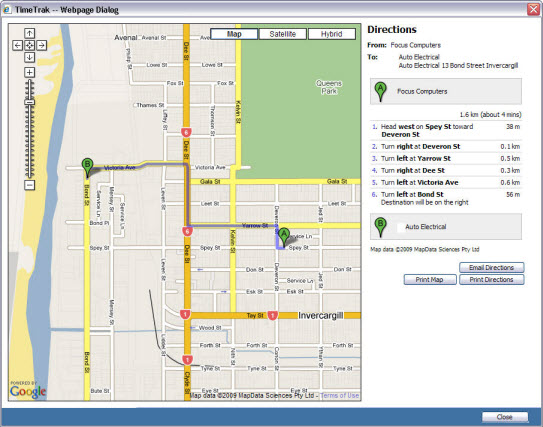
Task: Select step 3 Turn left at Yarrow St
Action: coord(446,159)
